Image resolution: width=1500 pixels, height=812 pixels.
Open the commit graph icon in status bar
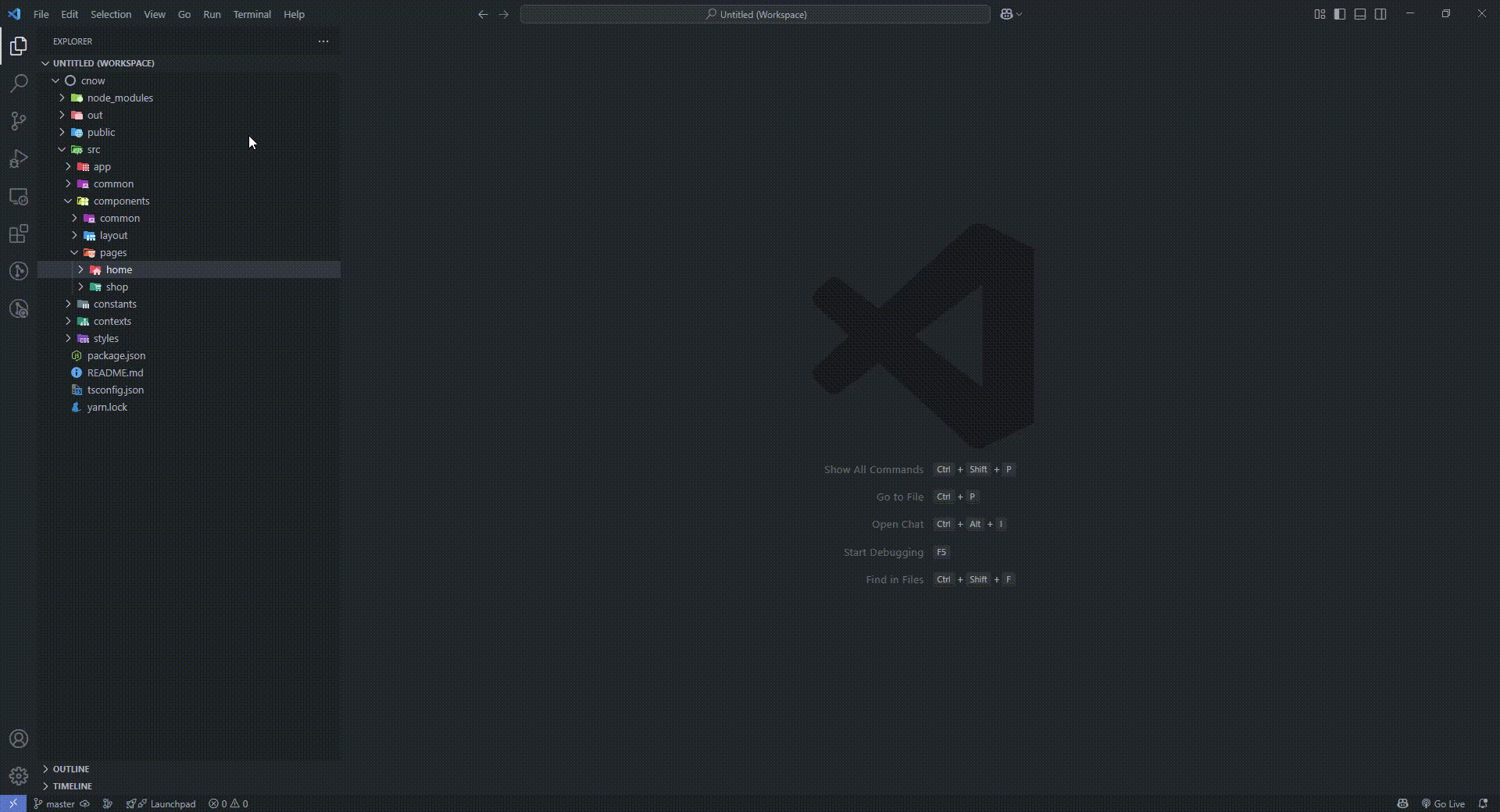point(108,803)
